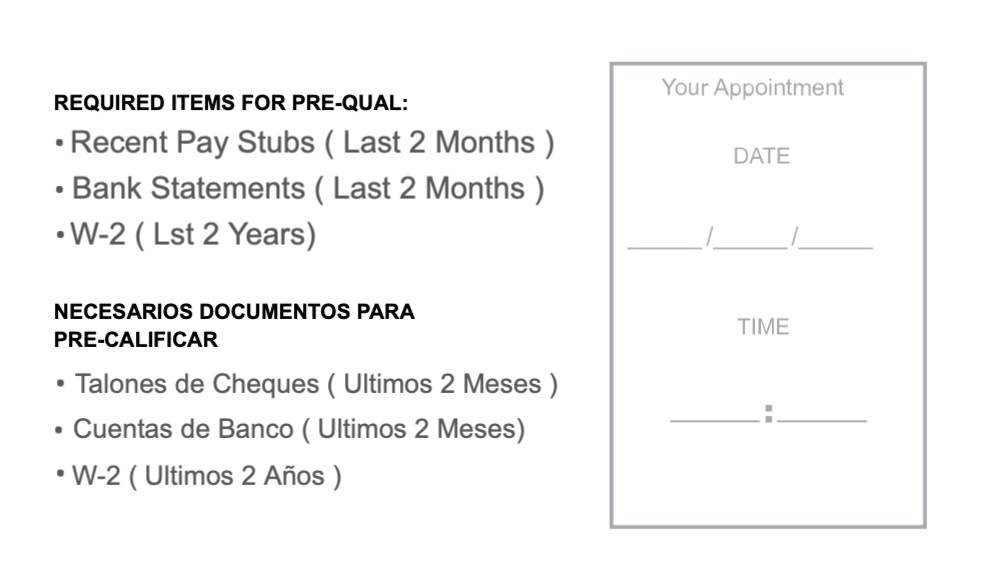Click the DATE label in appointment box
This screenshot has width=1000, height=586.
[761, 156]
